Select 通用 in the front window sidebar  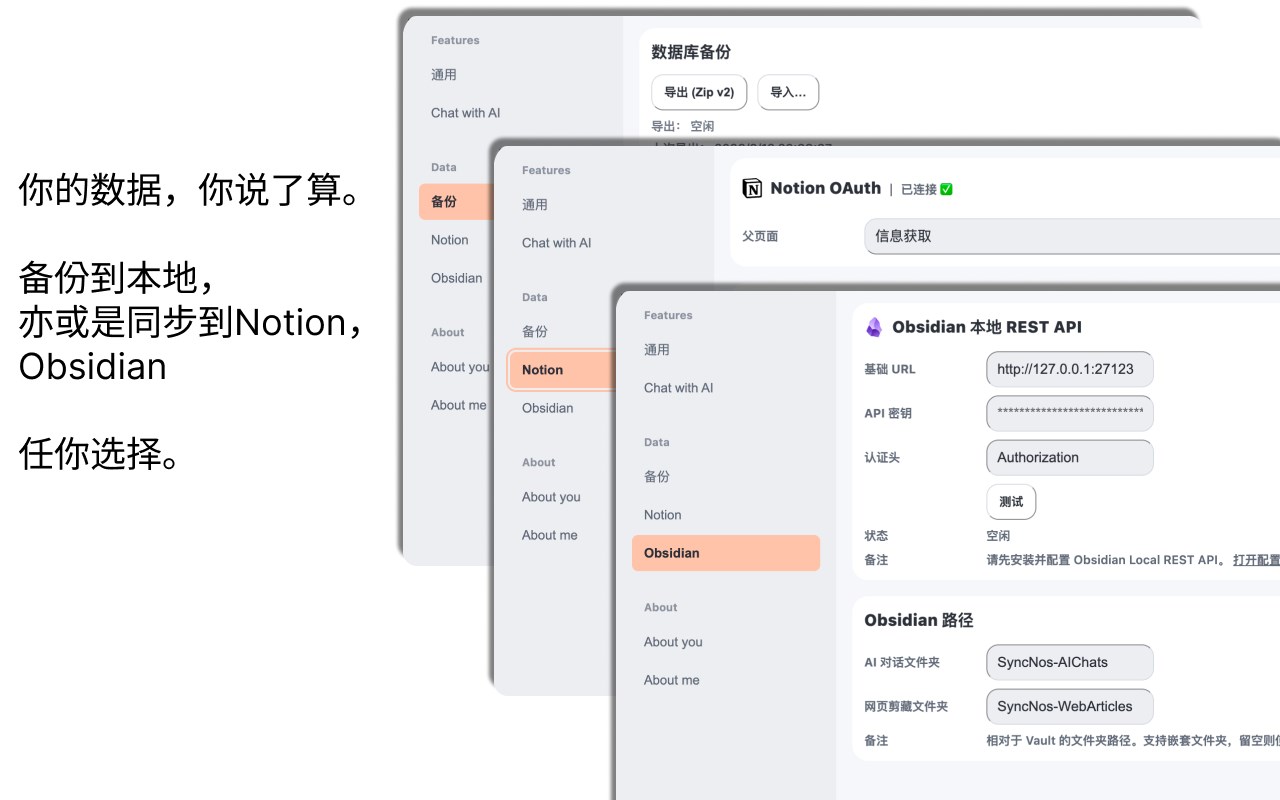coord(657,350)
